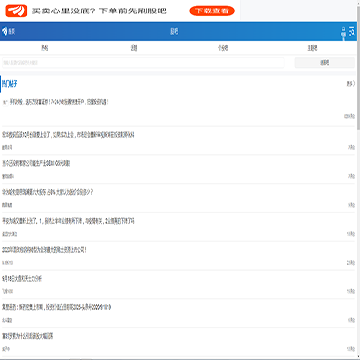The width and height of the screenshot is (360, 360).
Task: Click the grey button beside search field
Action: (x=325, y=63)
